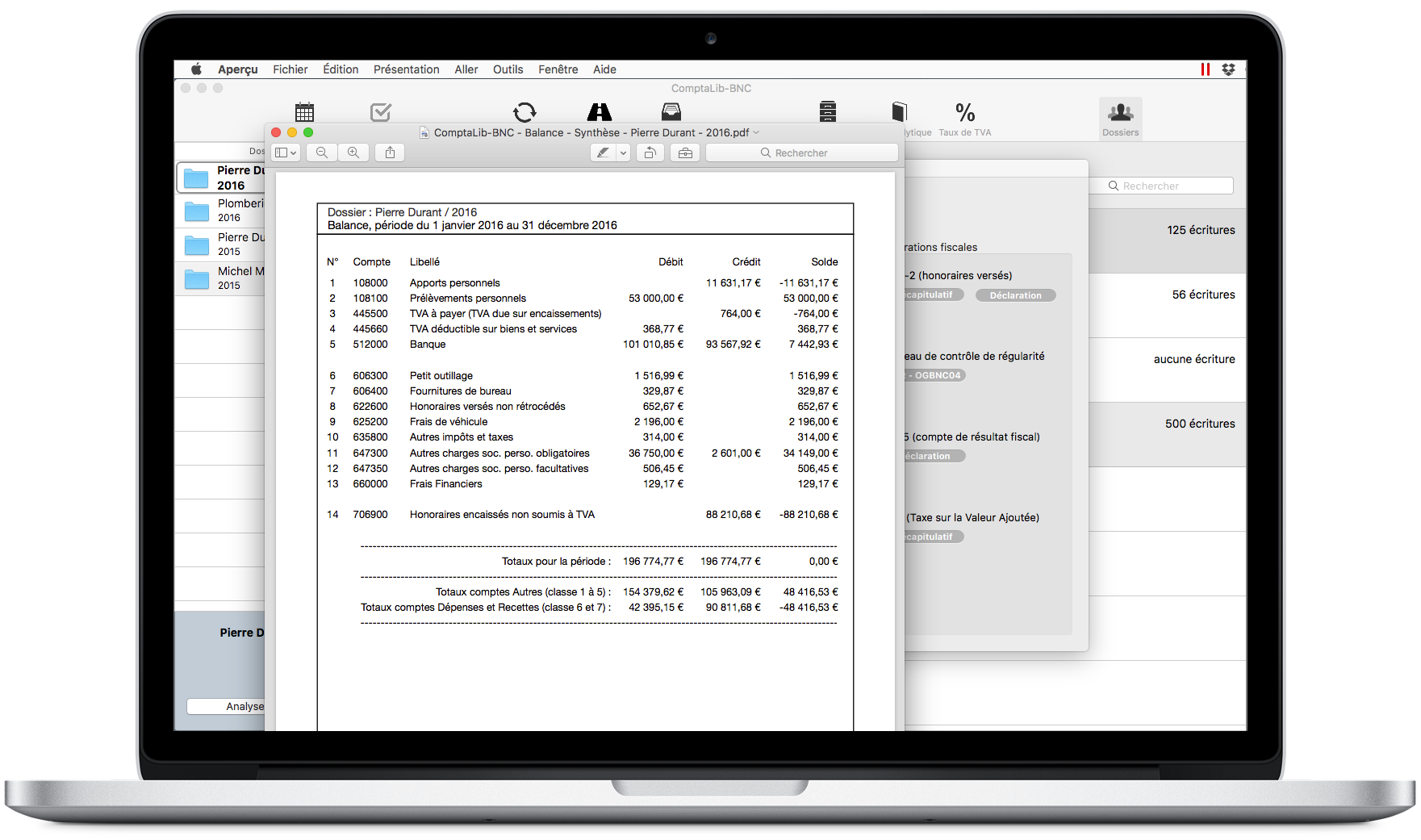Click the filing cabinet icon in ComptaLib toolbar
The image size is (1421, 840).
coord(828,112)
